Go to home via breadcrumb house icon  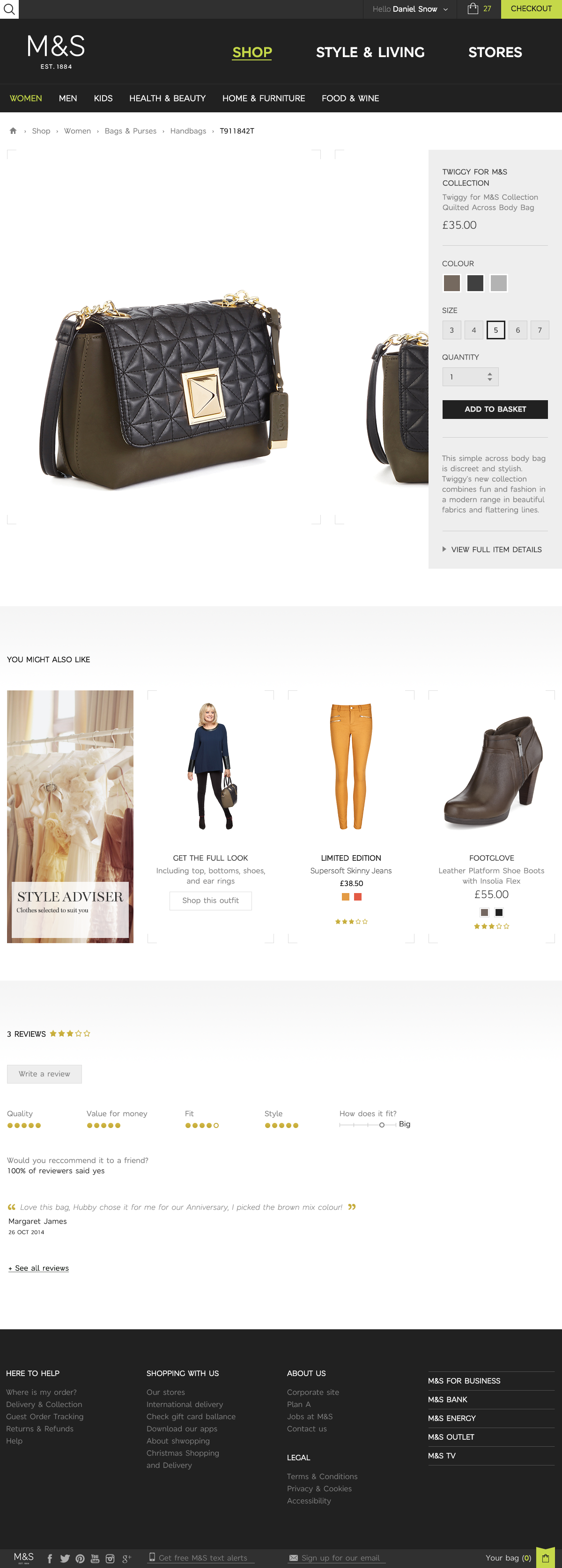click(13, 131)
